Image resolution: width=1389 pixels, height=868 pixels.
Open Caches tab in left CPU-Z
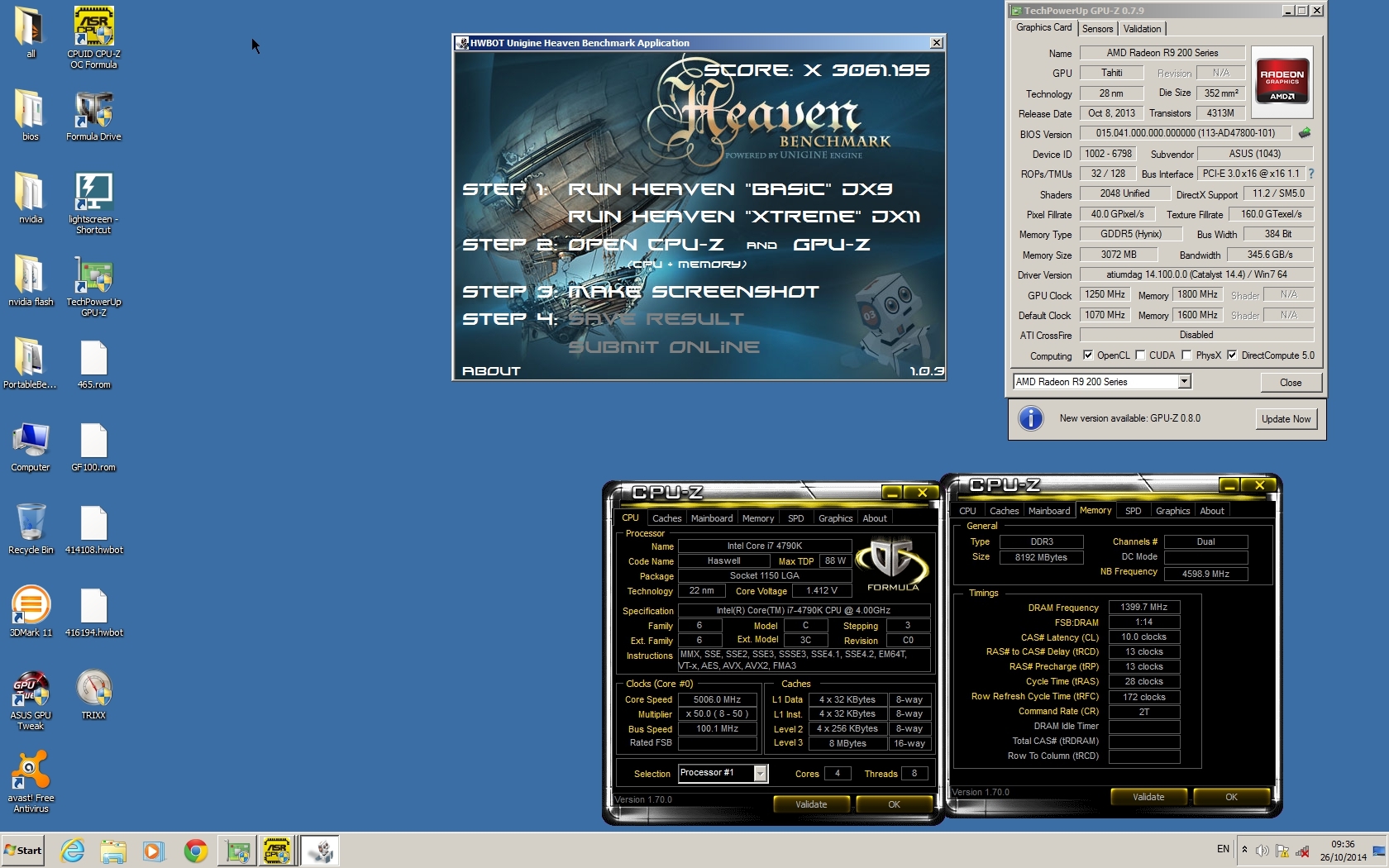pos(666,518)
